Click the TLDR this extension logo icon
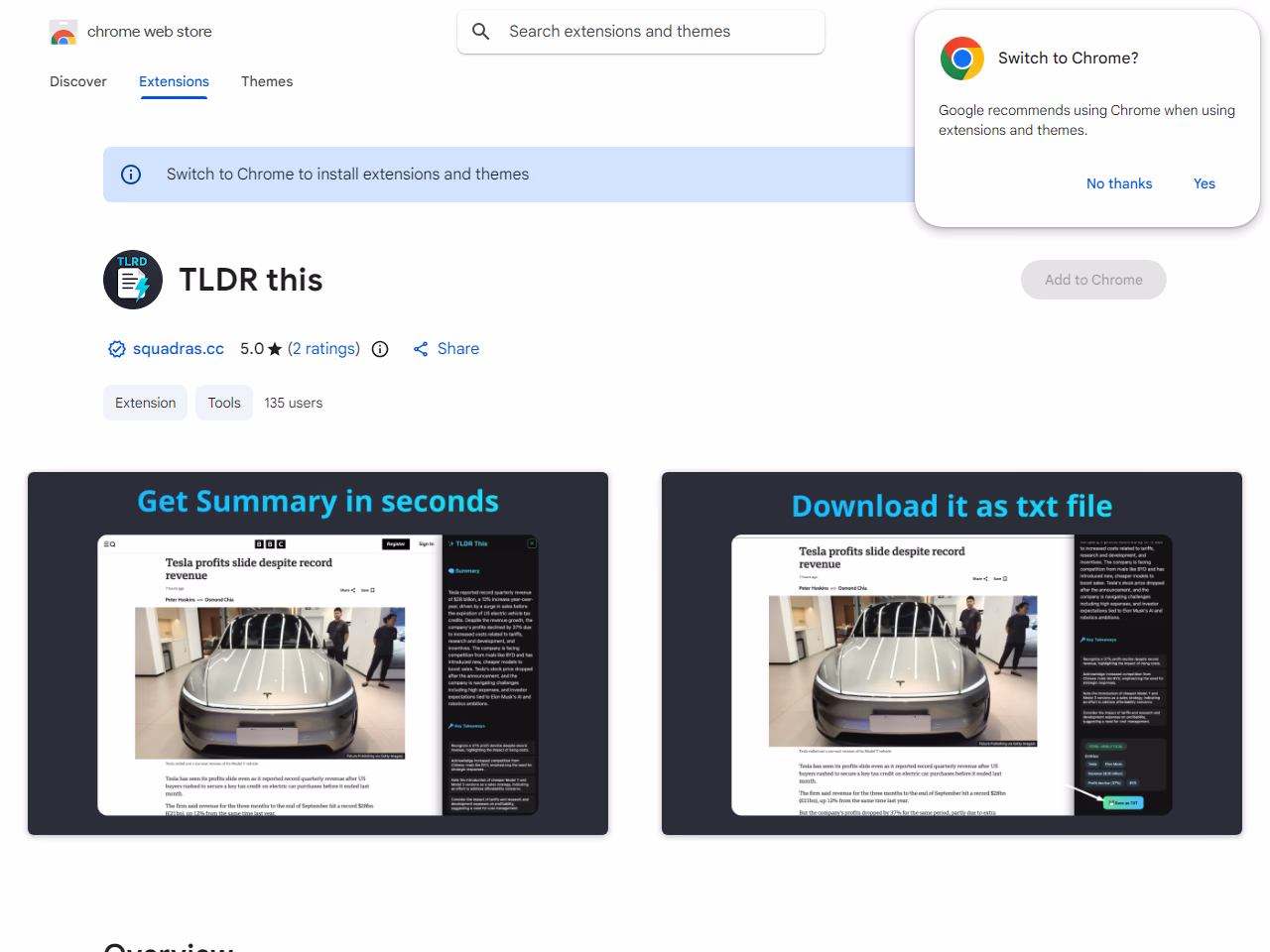 point(133,280)
